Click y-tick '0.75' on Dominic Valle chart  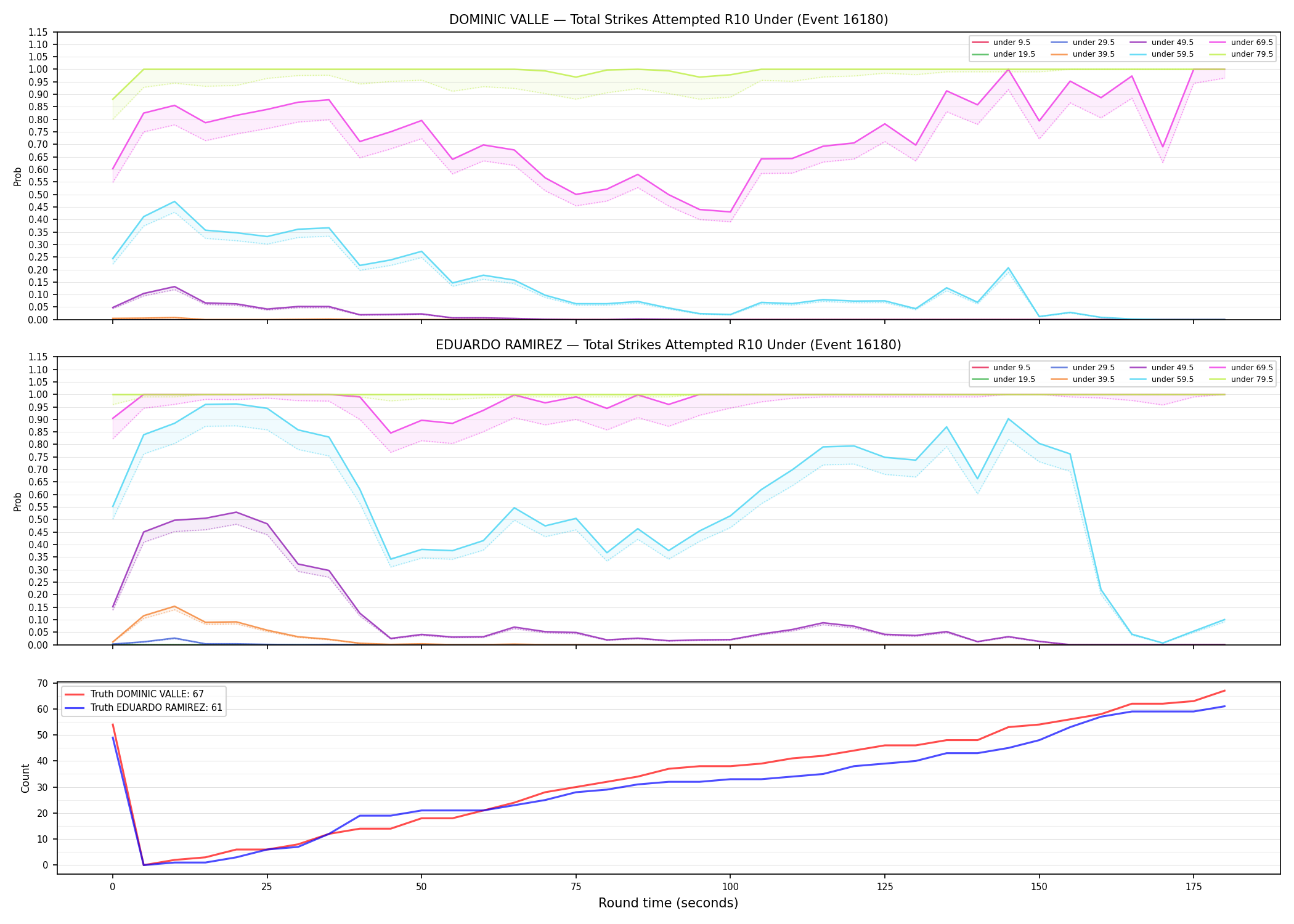[38, 132]
